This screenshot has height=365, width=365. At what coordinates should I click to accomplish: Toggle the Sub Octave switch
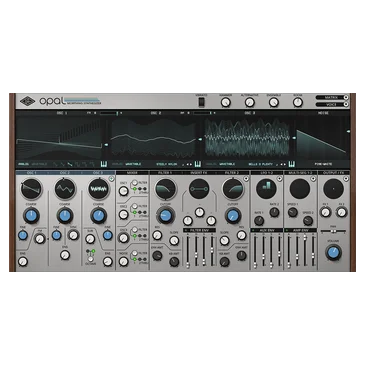pyautogui.click(x=90, y=258)
